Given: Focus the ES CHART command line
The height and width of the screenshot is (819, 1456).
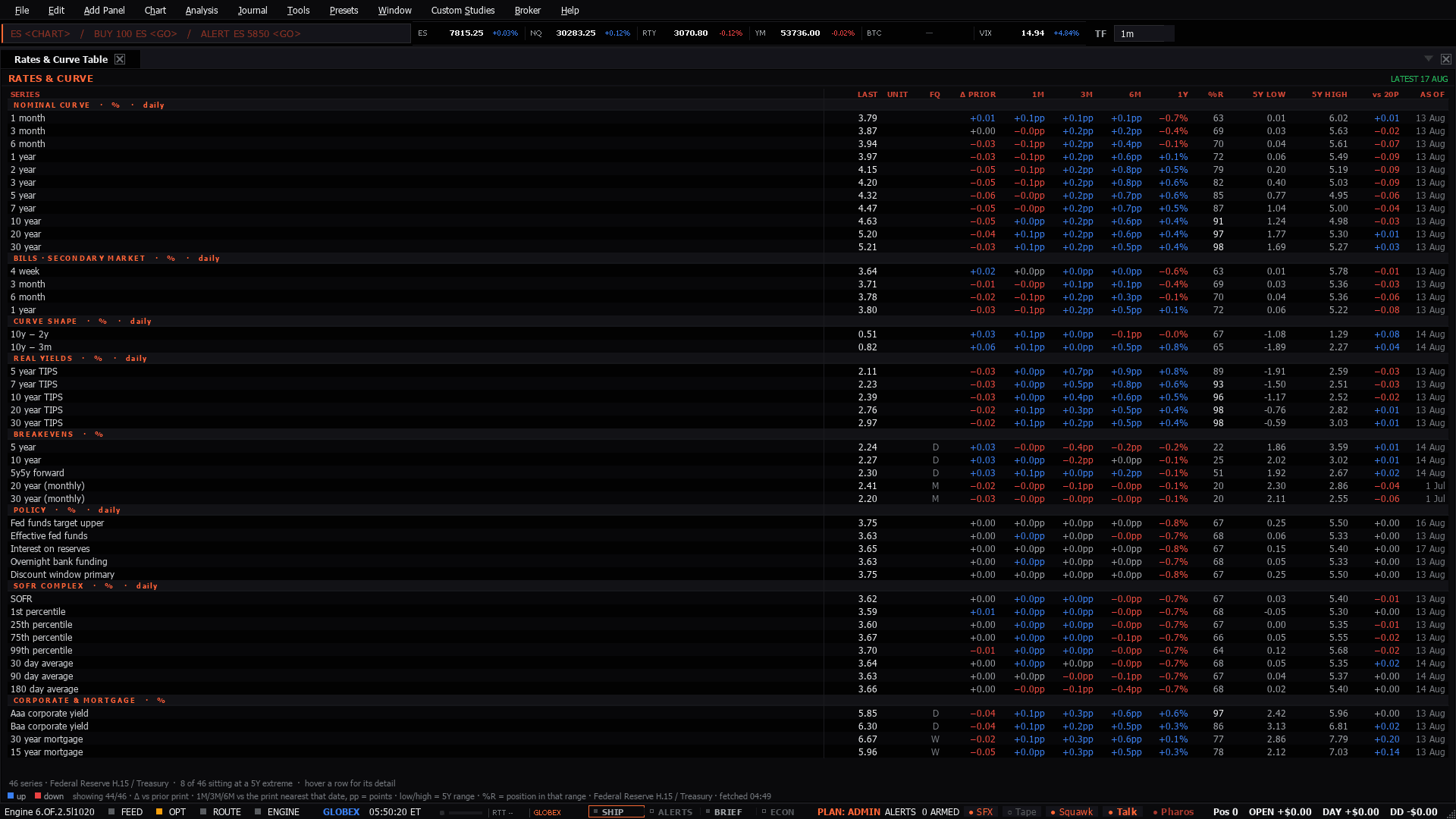Looking at the screenshot, I should [x=206, y=33].
